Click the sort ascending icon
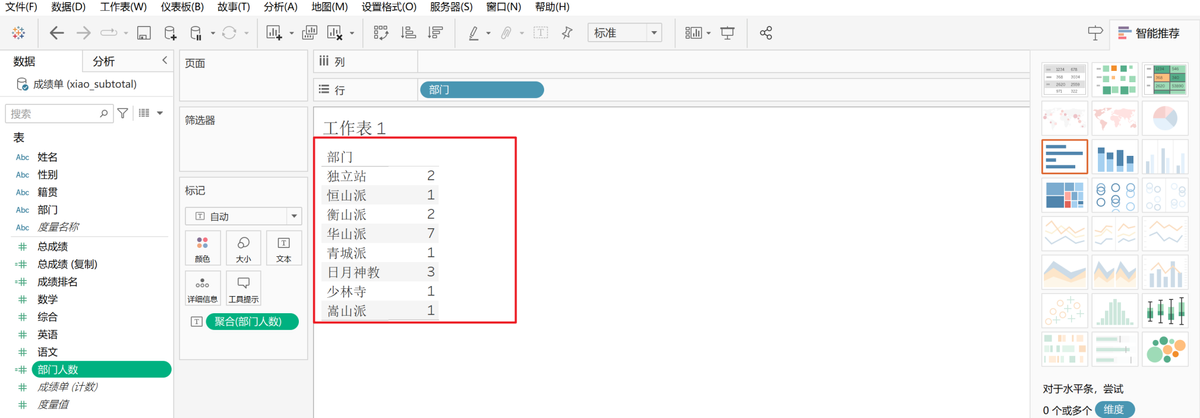The width and height of the screenshot is (1200, 418). coord(408,33)
